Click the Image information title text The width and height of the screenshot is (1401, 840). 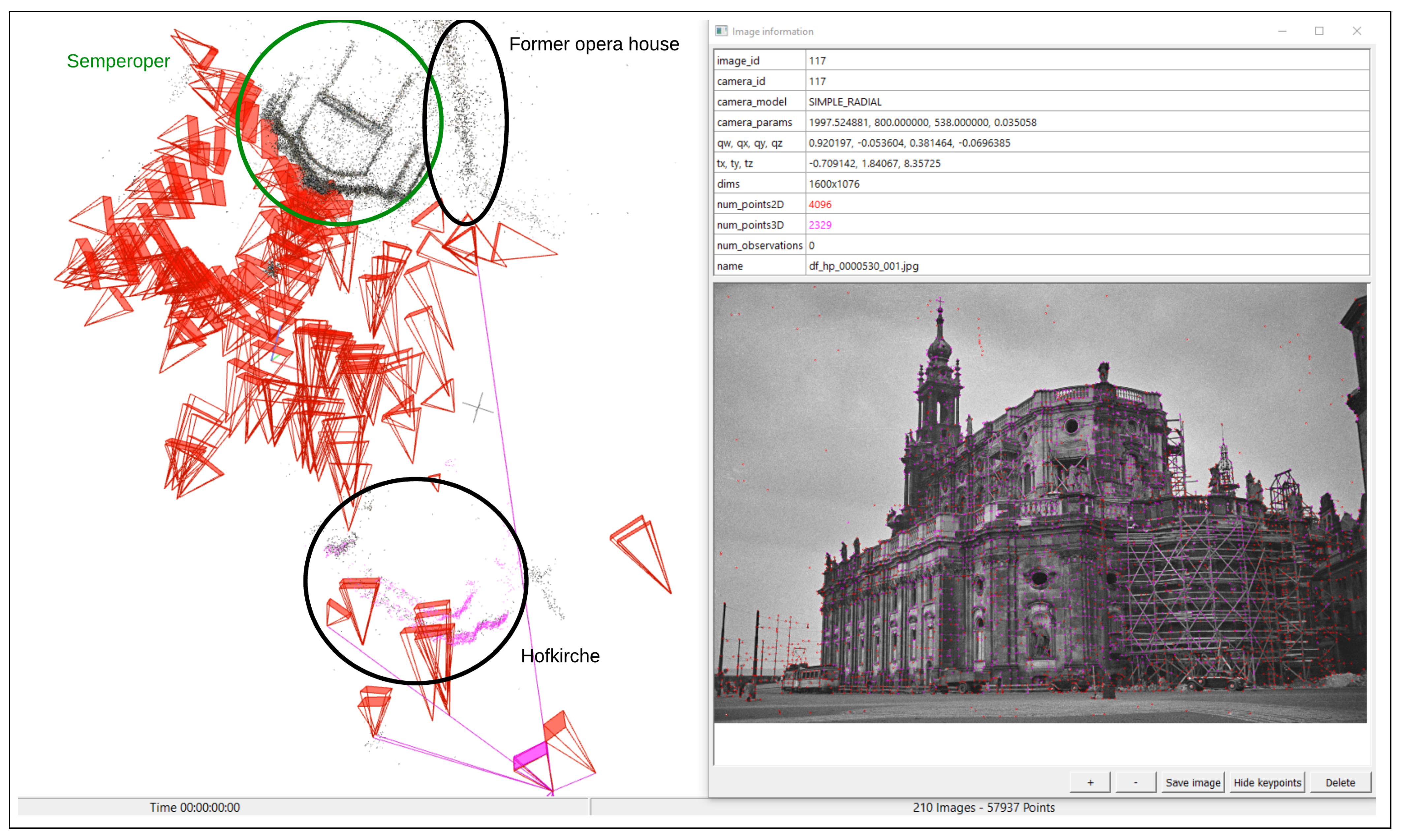click(x=772, y=32)
